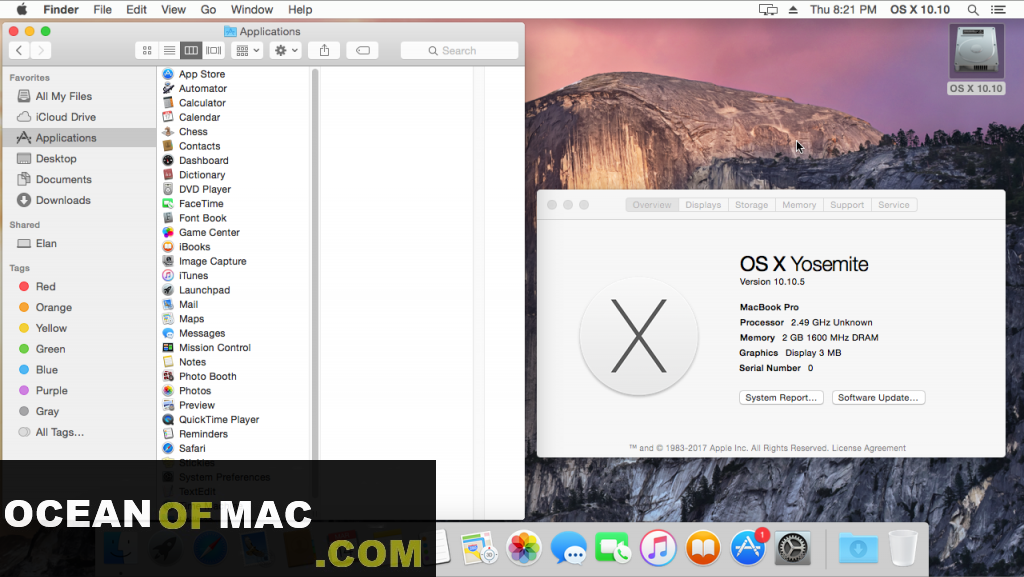Open All My Files in sidebar
This screenshot has height=577, width=1024.
click(x=63, y=96)
